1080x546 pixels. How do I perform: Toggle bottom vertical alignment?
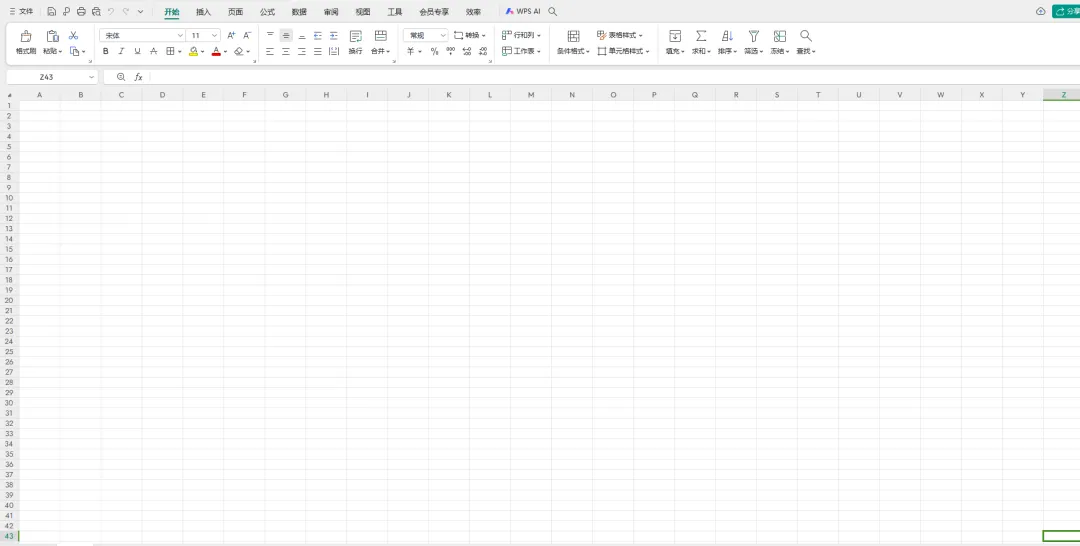302,35
